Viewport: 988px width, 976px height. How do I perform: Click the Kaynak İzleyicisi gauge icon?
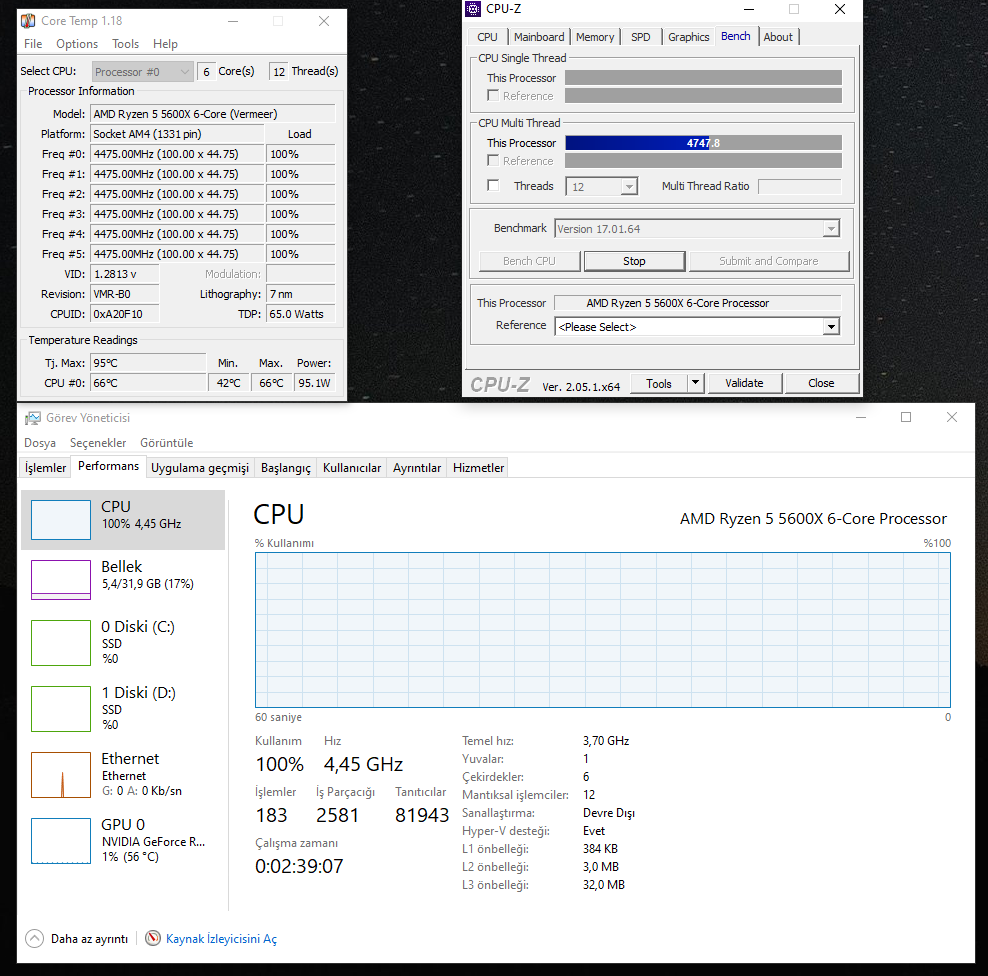point(152,938)
